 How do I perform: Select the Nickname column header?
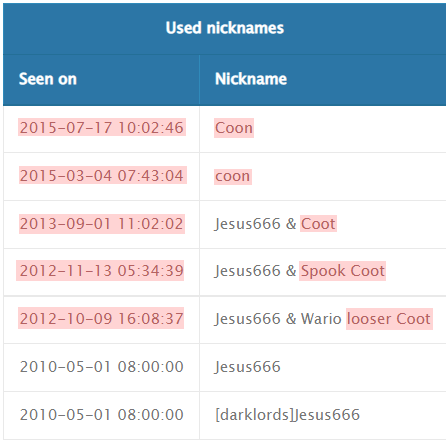click(x=251, y=79)
